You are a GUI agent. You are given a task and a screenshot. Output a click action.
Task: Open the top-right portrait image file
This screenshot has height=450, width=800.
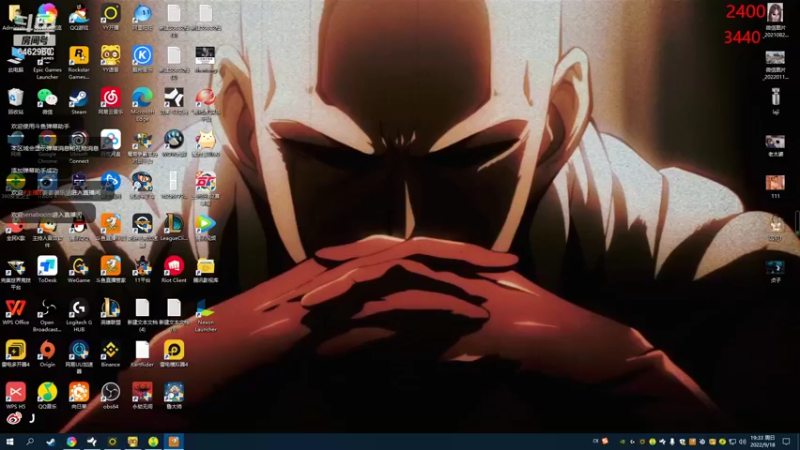coord(775,20)
